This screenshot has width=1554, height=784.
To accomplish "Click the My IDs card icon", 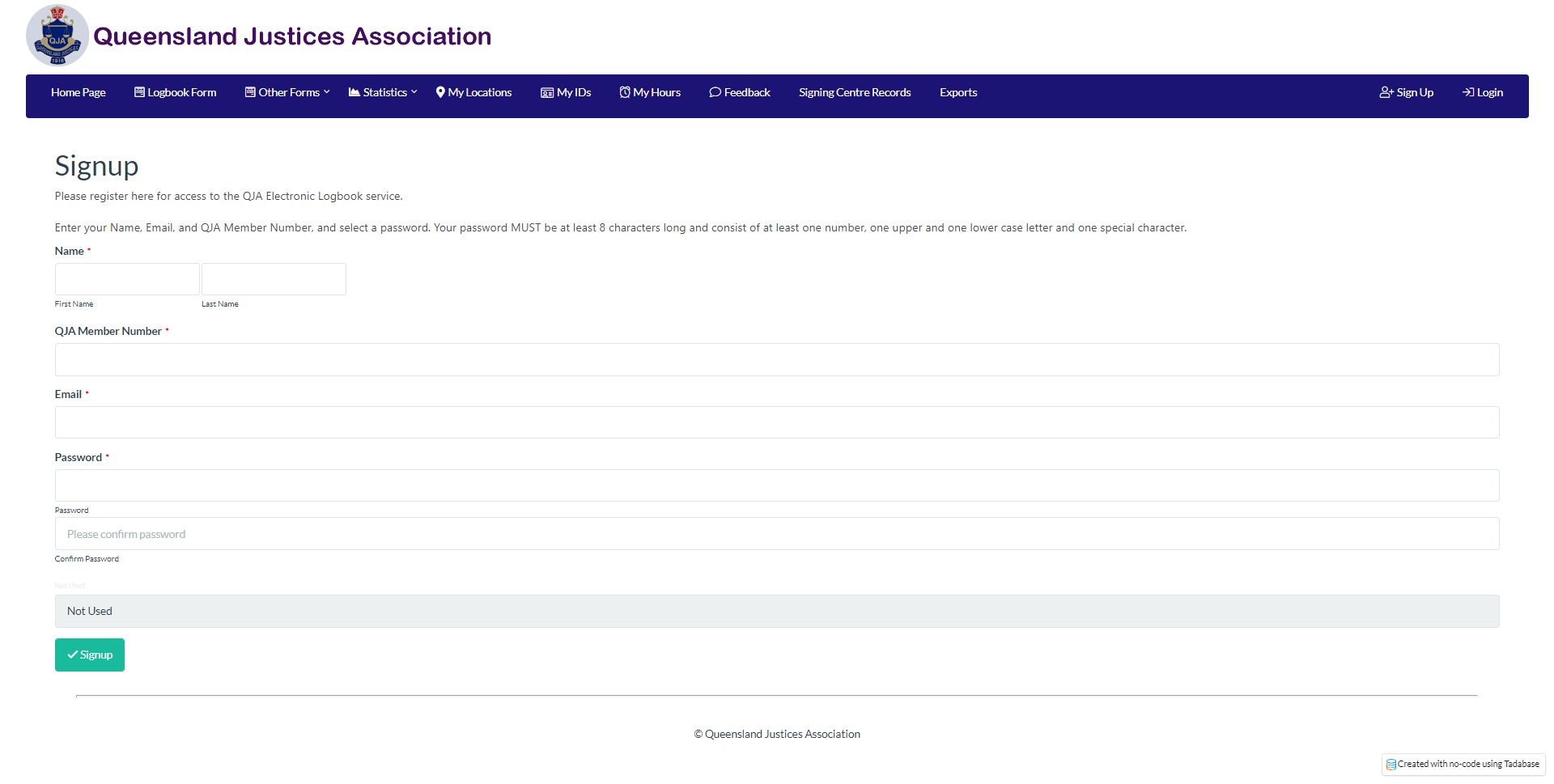I will click(547, 93).
